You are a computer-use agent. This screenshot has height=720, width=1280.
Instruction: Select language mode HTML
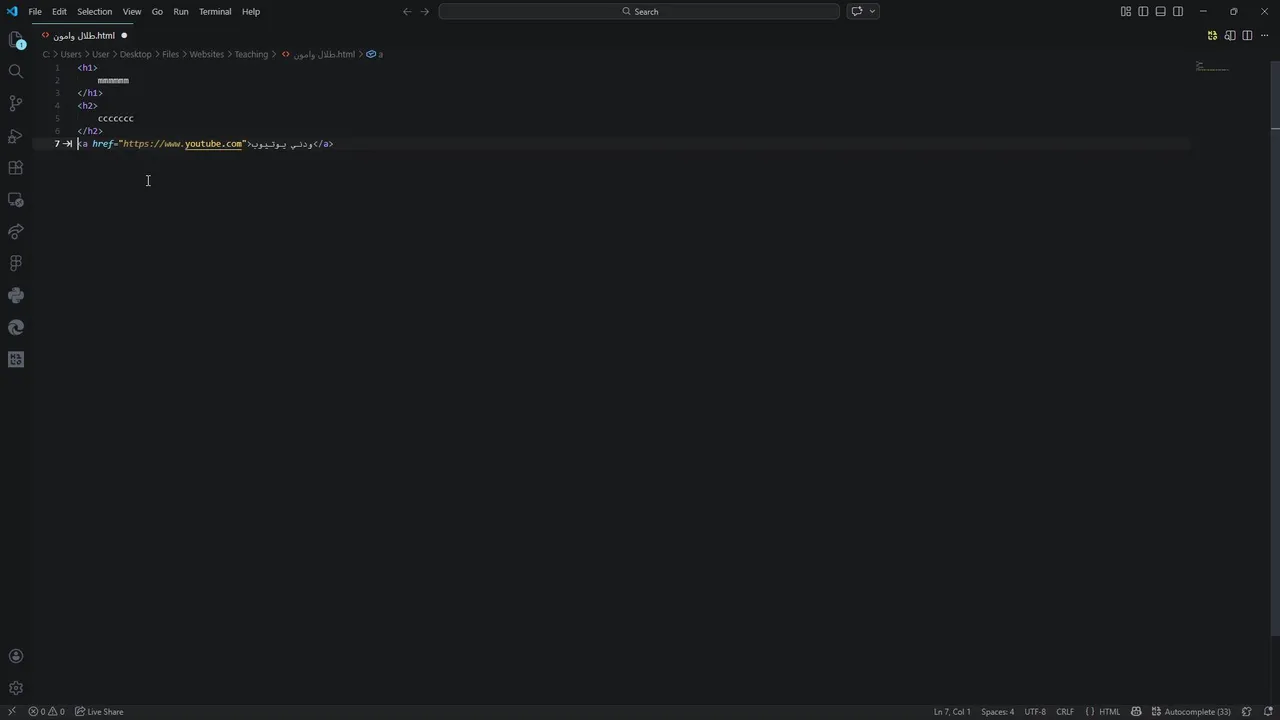point(1110,712)
